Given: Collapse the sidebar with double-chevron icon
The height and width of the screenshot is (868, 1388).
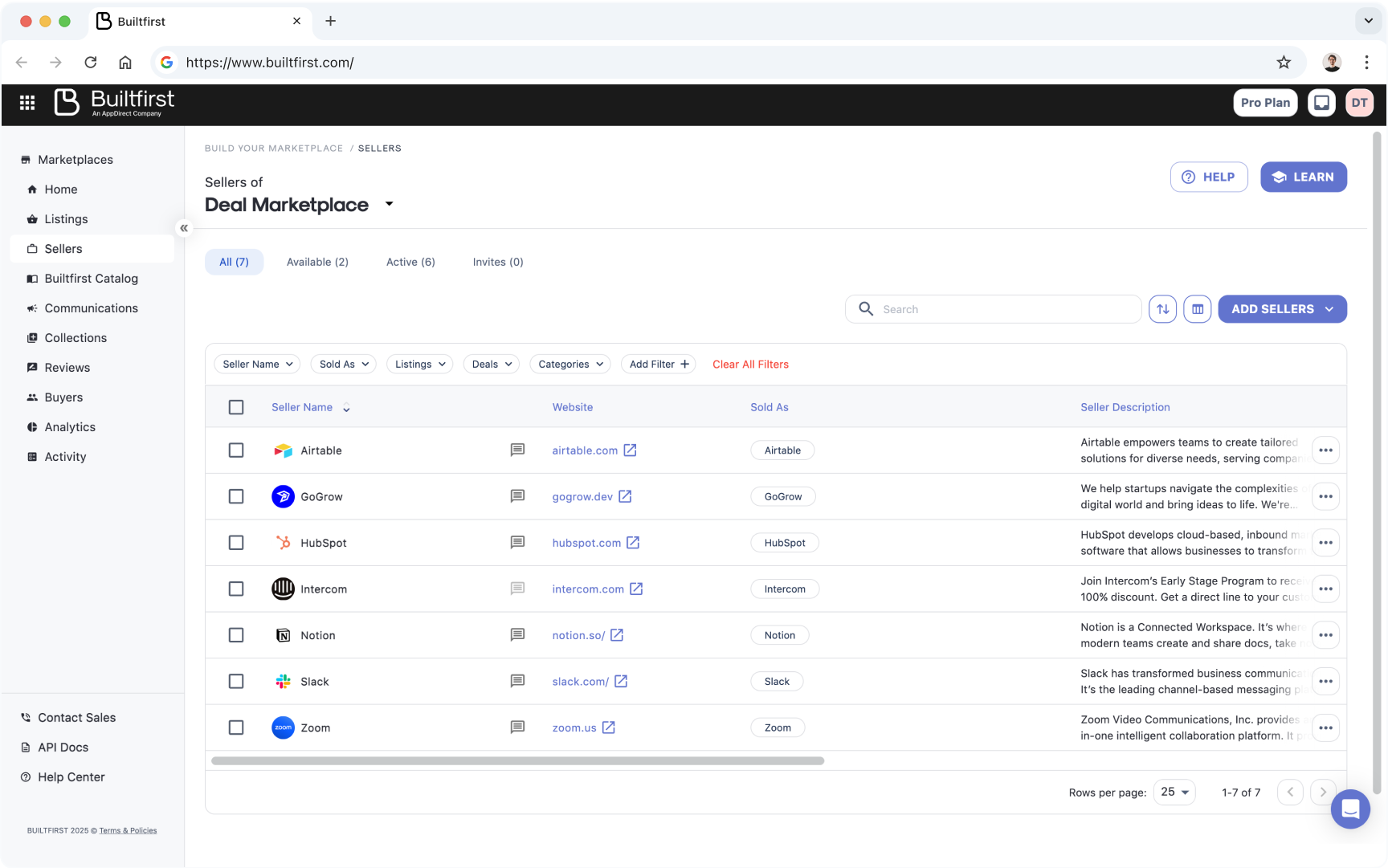Looking at the screenshot, I should tap(184, 228).
